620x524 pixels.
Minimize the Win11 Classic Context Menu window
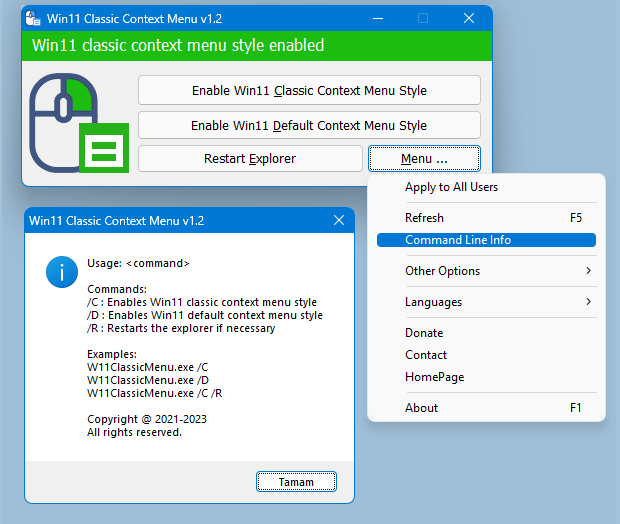378,18
